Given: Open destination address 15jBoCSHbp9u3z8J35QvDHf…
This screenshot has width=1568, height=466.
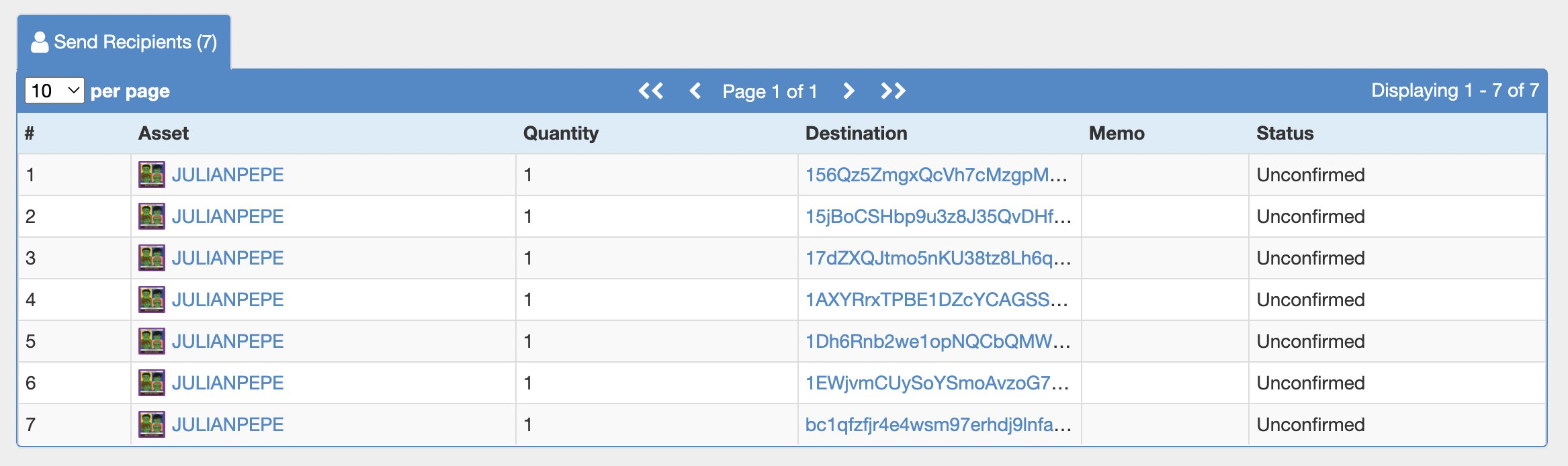Looking at the screenshot, I should coord(939,216).
